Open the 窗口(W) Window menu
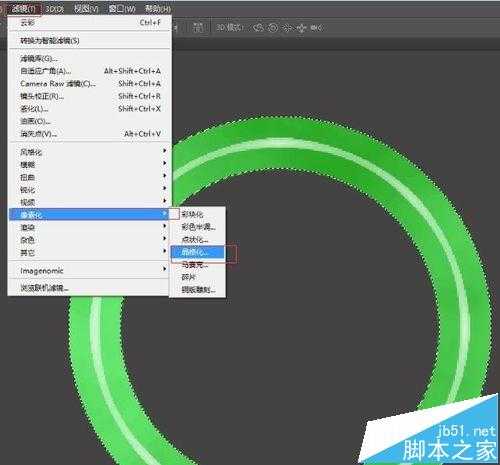The image size is (500, 465). 122,9
